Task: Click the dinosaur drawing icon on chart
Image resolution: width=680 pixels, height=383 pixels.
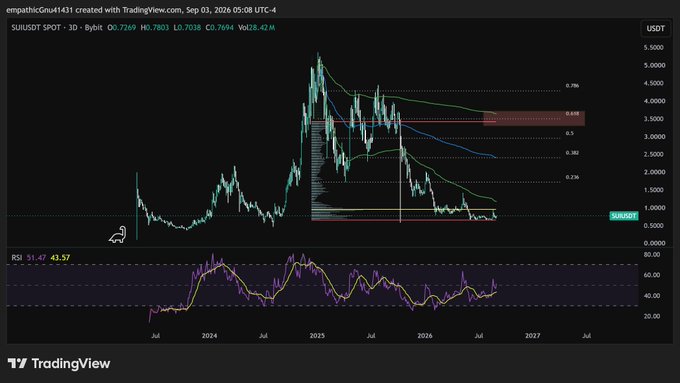Action: pos(118,235)
